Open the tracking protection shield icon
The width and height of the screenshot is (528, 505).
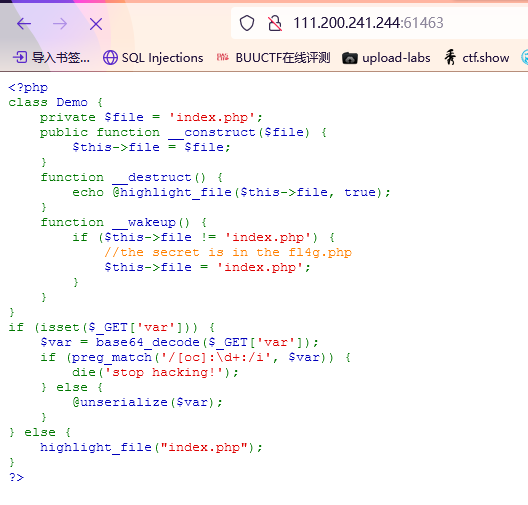click(247, 23)
